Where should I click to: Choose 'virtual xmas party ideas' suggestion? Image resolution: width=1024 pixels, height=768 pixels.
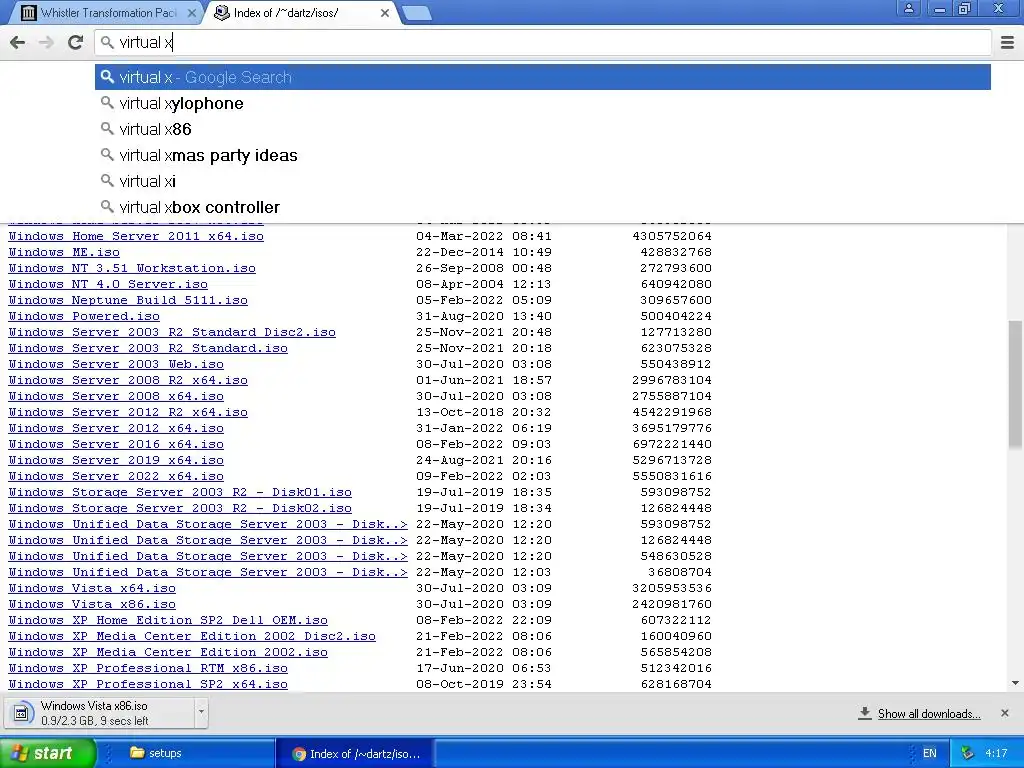click(543, 155)
